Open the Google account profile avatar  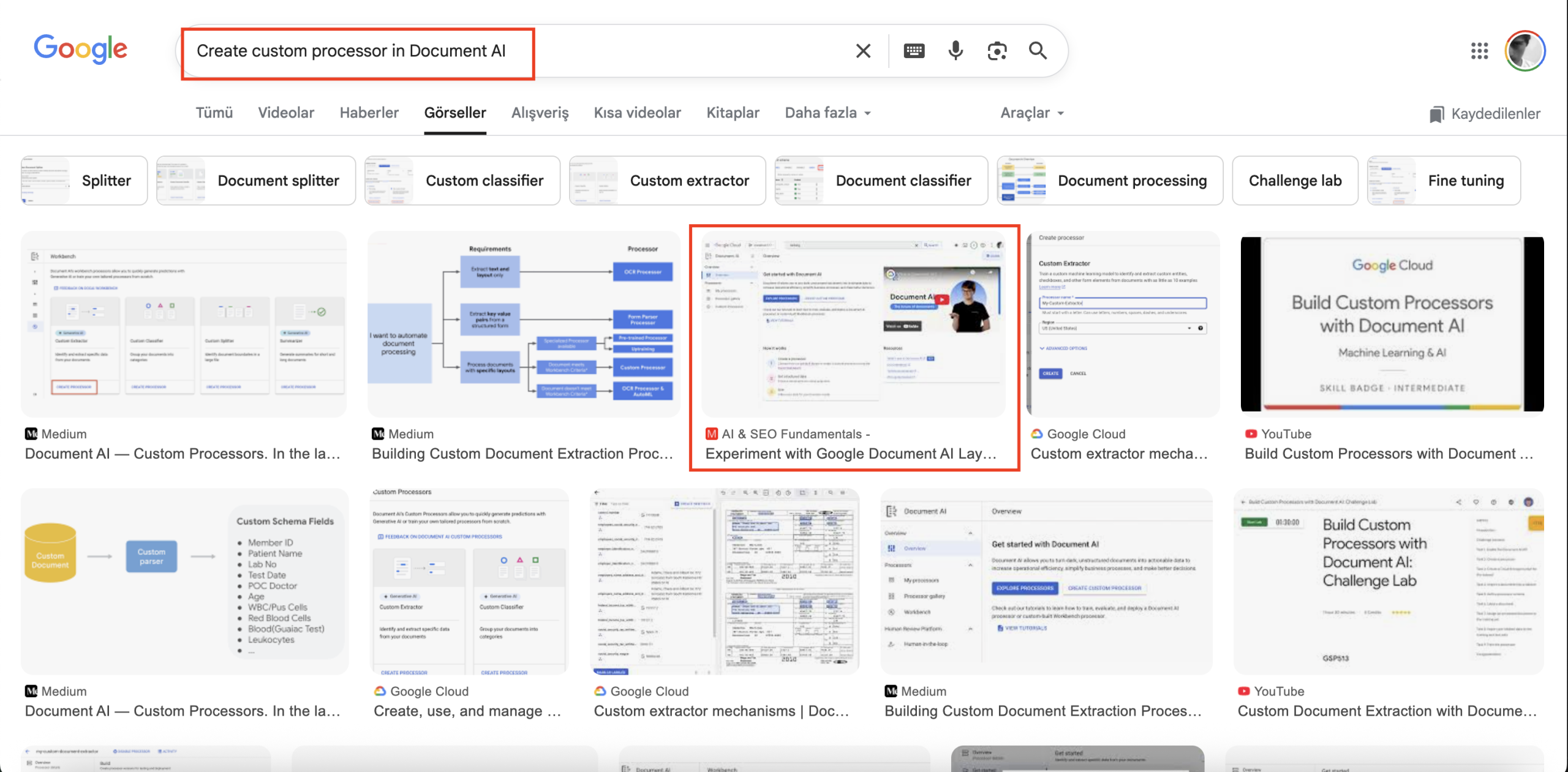tap(1525, 51)
